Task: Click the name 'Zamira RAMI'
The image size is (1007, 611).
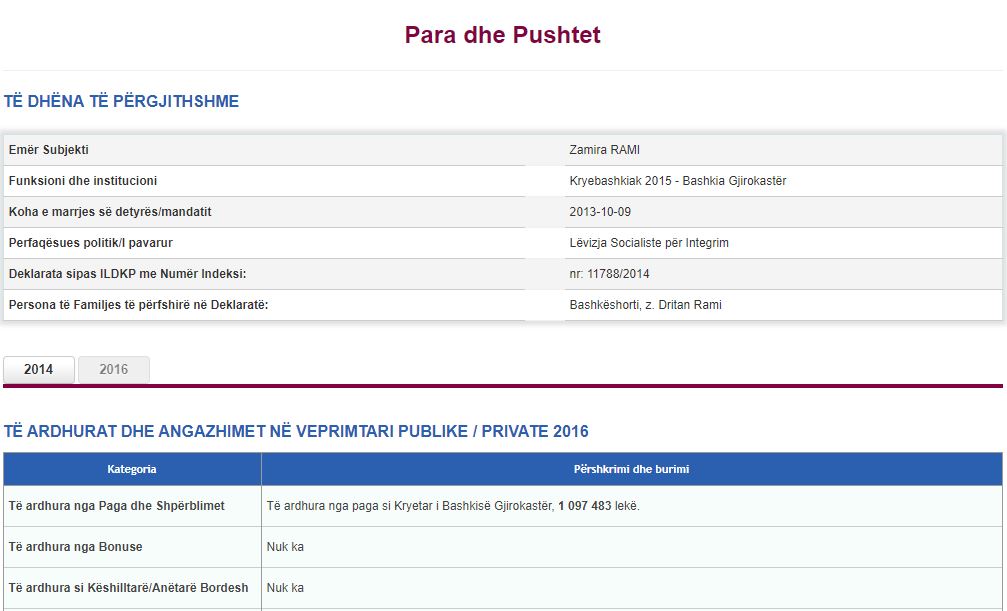Action: (x=604, y=150)
